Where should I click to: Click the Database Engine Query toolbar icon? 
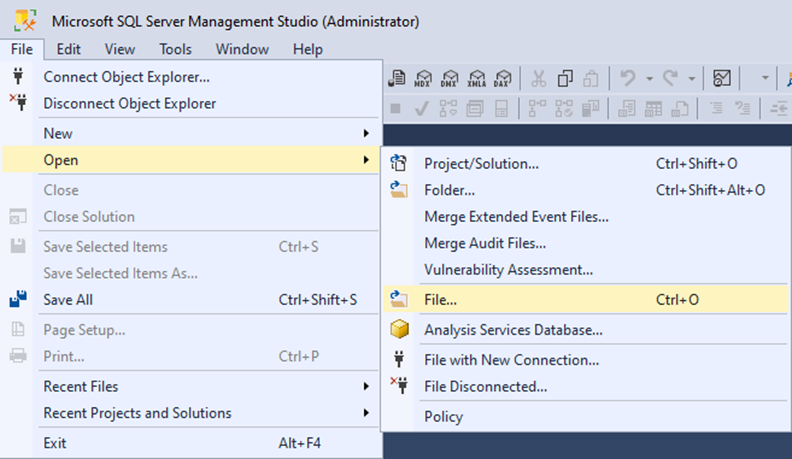coord(397,78)
